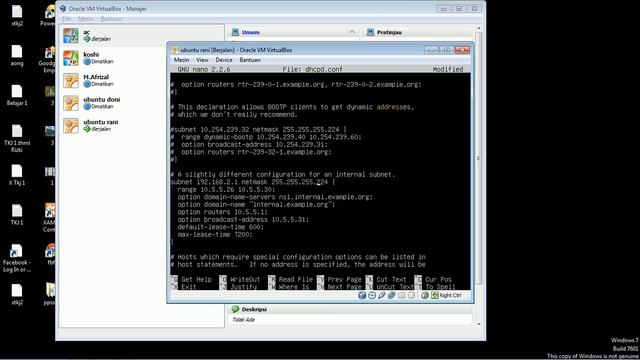The image size is (640, 360).
Task: Click the range dynamic-bootp 10.254.239.40 line
Action: pyautogui.click(x=266, y=137)
